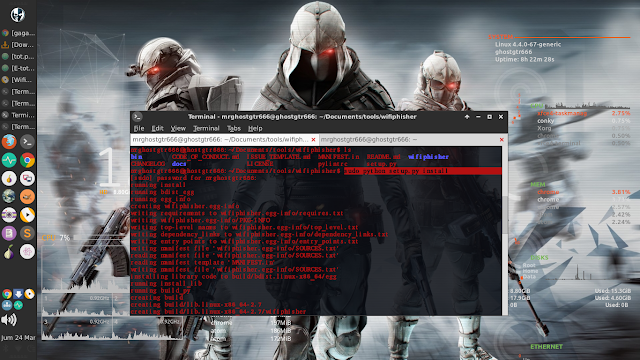Open the Earth globe launcher
The image size is (640, 360).
tap(9, 197)
